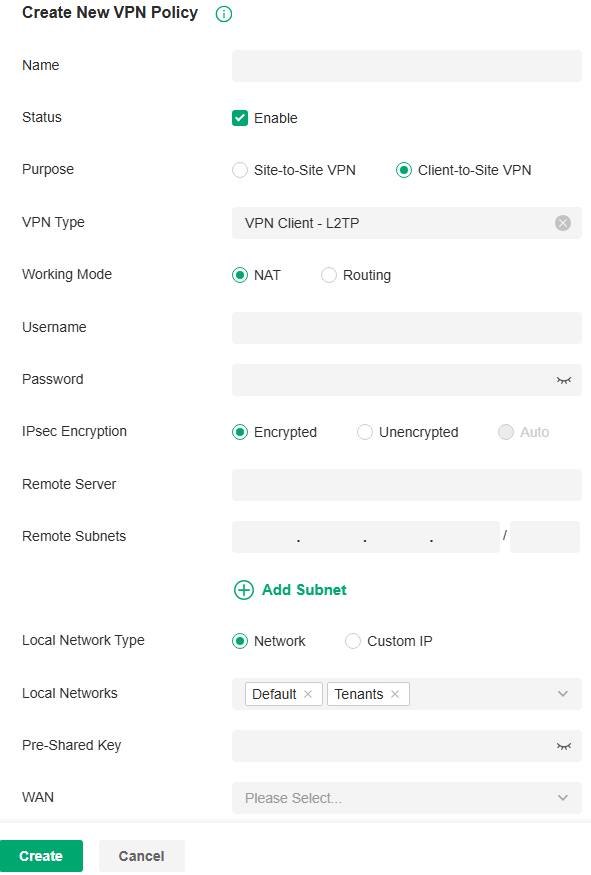The image size is (591, 875).
Task: Remove the Tenants tag from Local Networks
Action: (x=395, y=693)
